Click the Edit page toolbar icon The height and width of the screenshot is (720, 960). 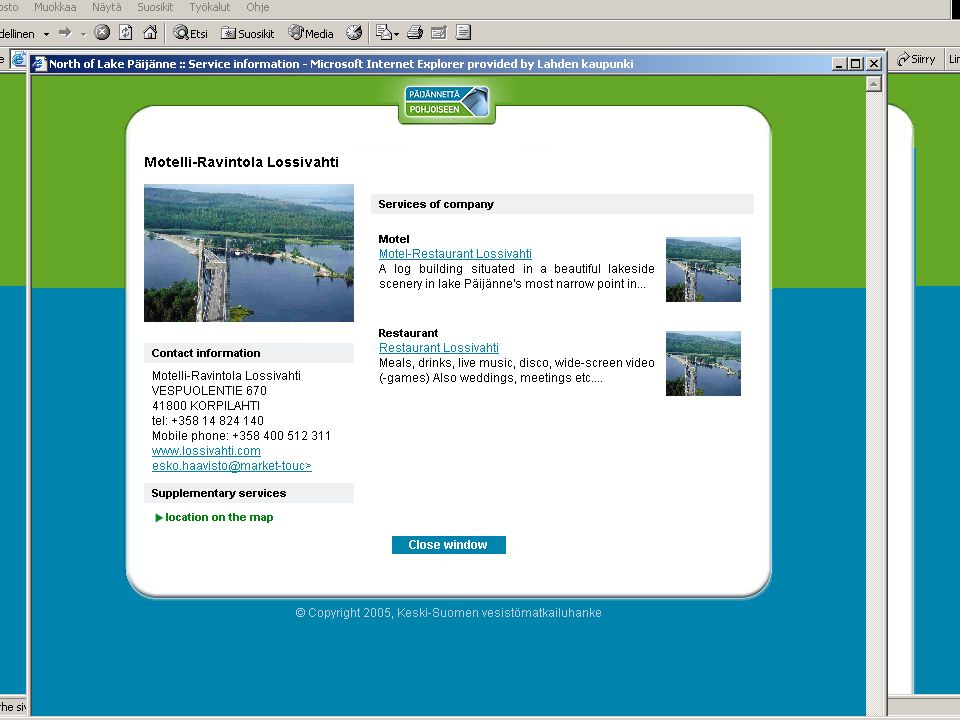pos(439,32)
